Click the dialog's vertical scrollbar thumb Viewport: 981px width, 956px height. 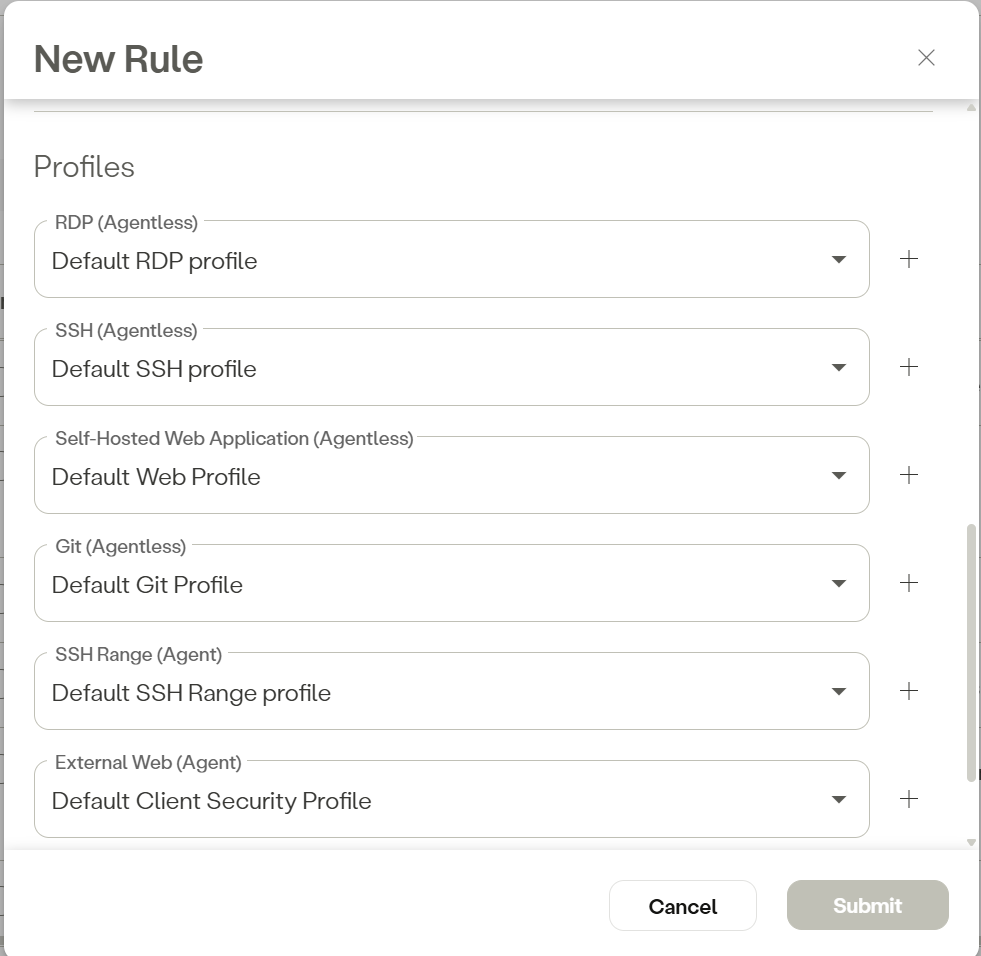tap(971, 650)
